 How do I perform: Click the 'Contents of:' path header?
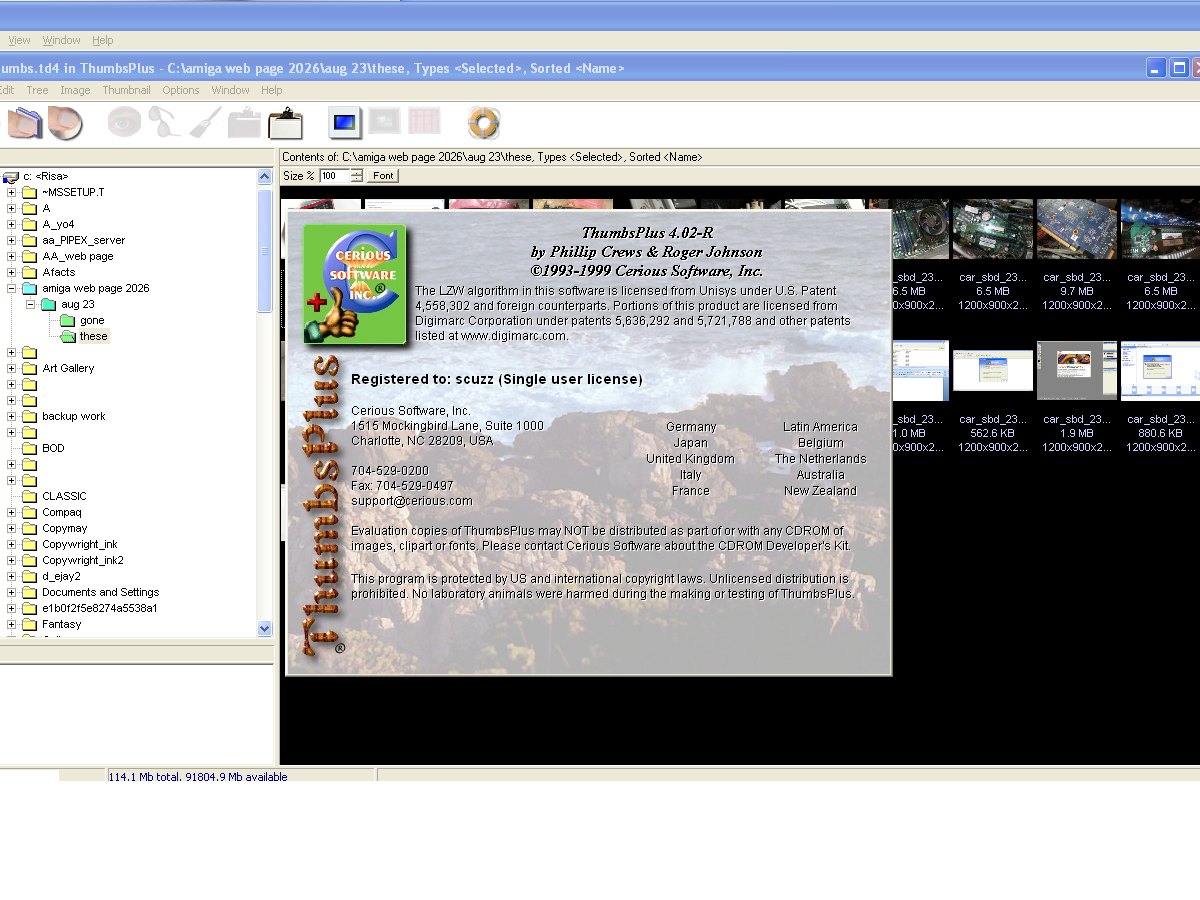pos(492,157)
